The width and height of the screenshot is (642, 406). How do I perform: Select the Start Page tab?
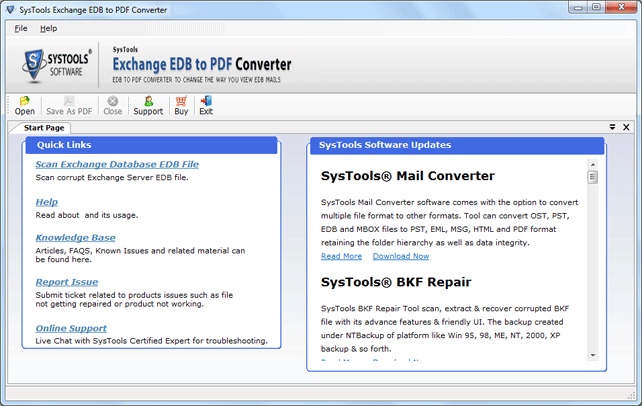pos(44,128)
